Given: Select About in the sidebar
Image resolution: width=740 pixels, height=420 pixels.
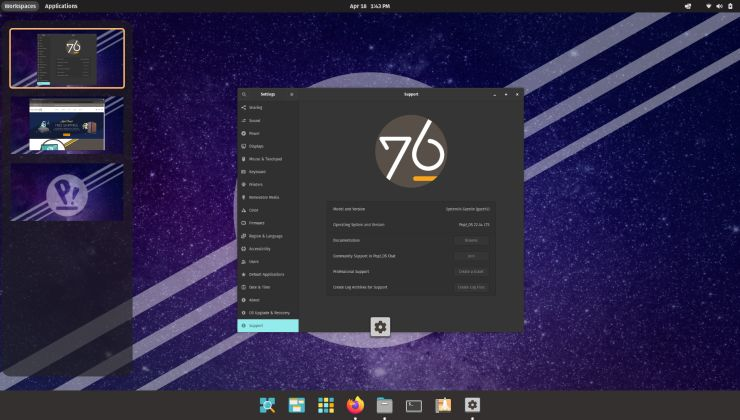Looking at the screenshot, I should 268,300.
